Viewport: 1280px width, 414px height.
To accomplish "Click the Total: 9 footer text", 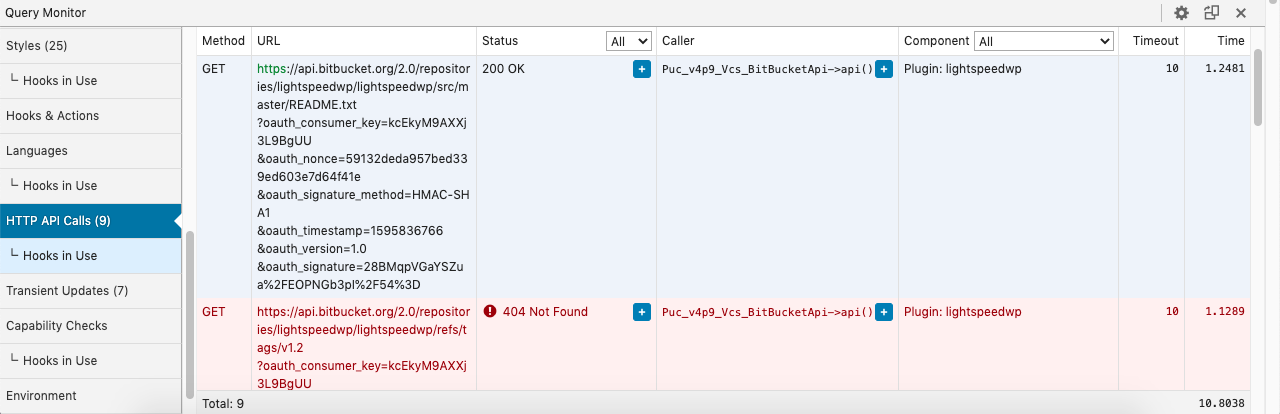I will (222, 404).
